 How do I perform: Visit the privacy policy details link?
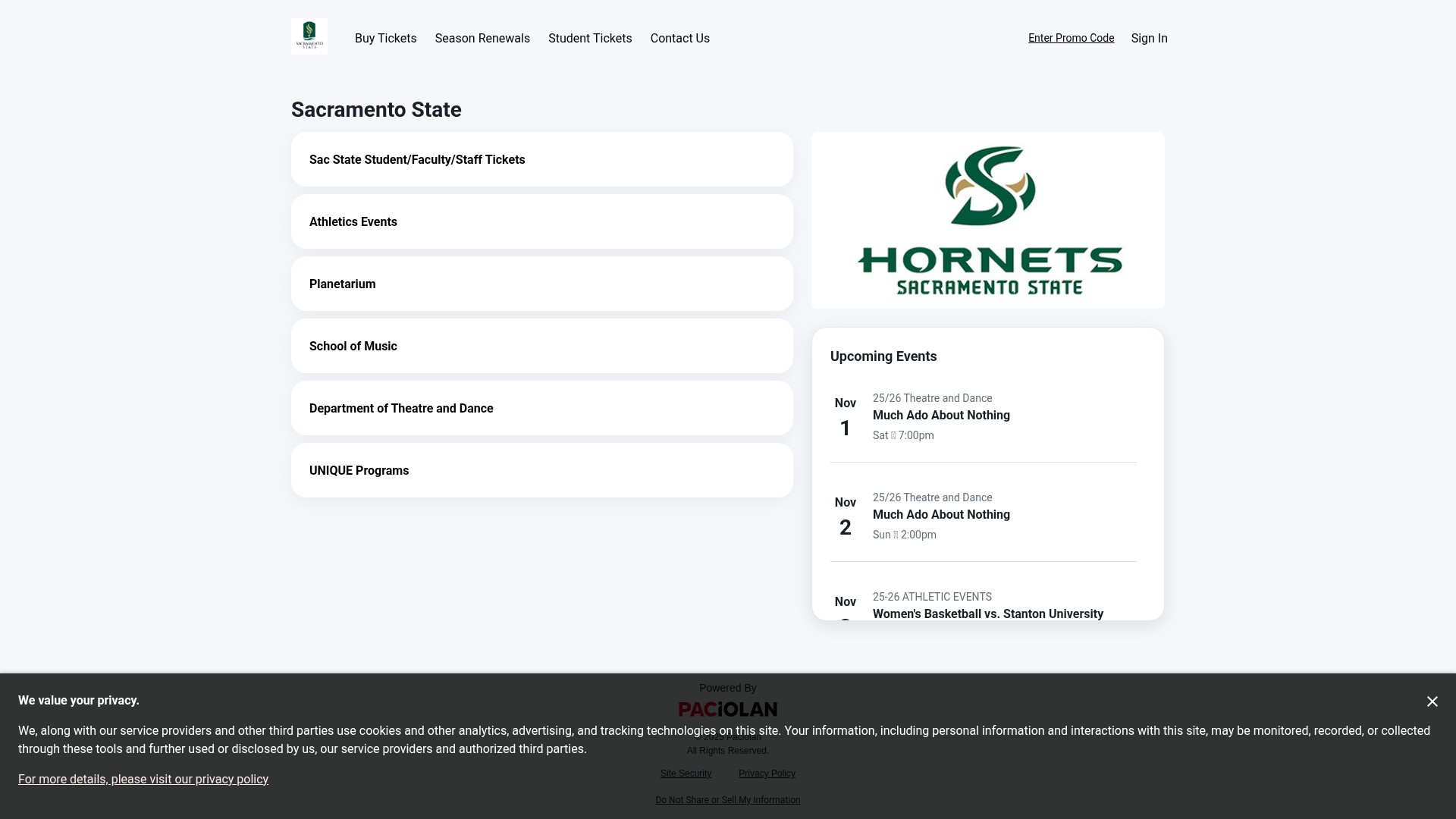(143, 779)
